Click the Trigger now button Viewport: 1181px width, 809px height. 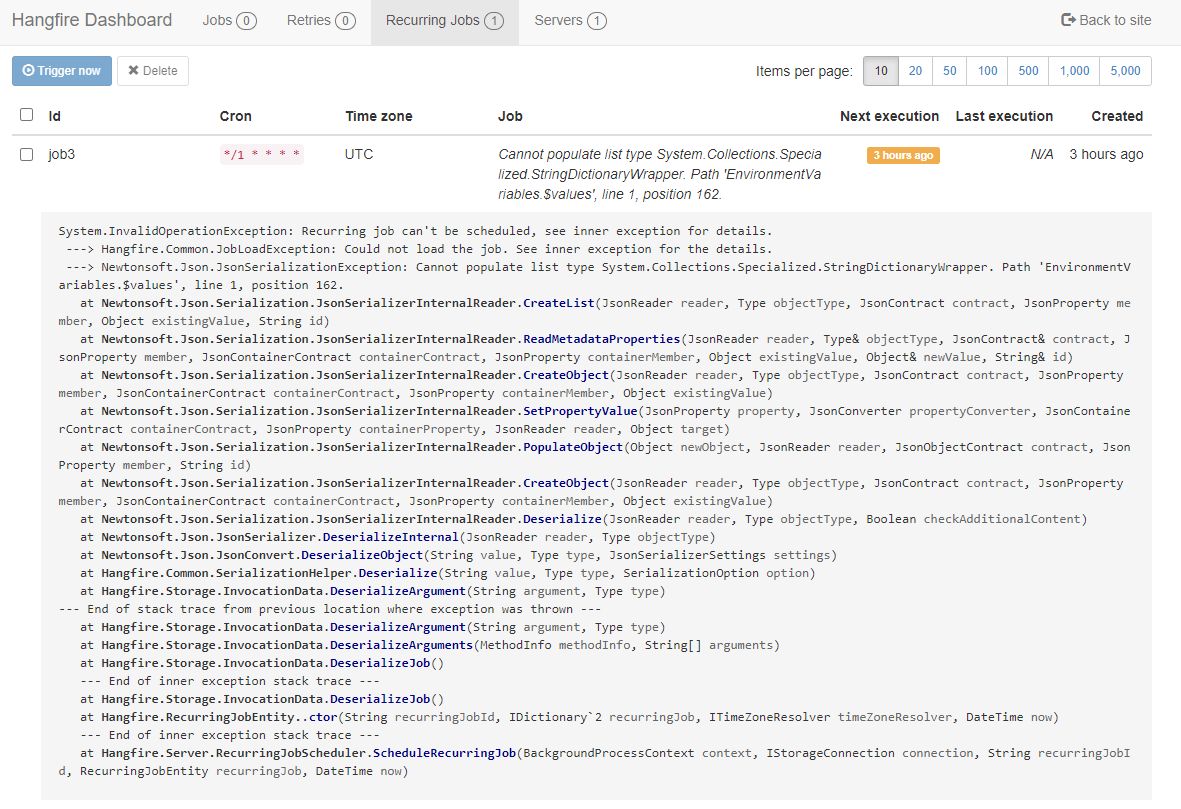pos(62,71)
